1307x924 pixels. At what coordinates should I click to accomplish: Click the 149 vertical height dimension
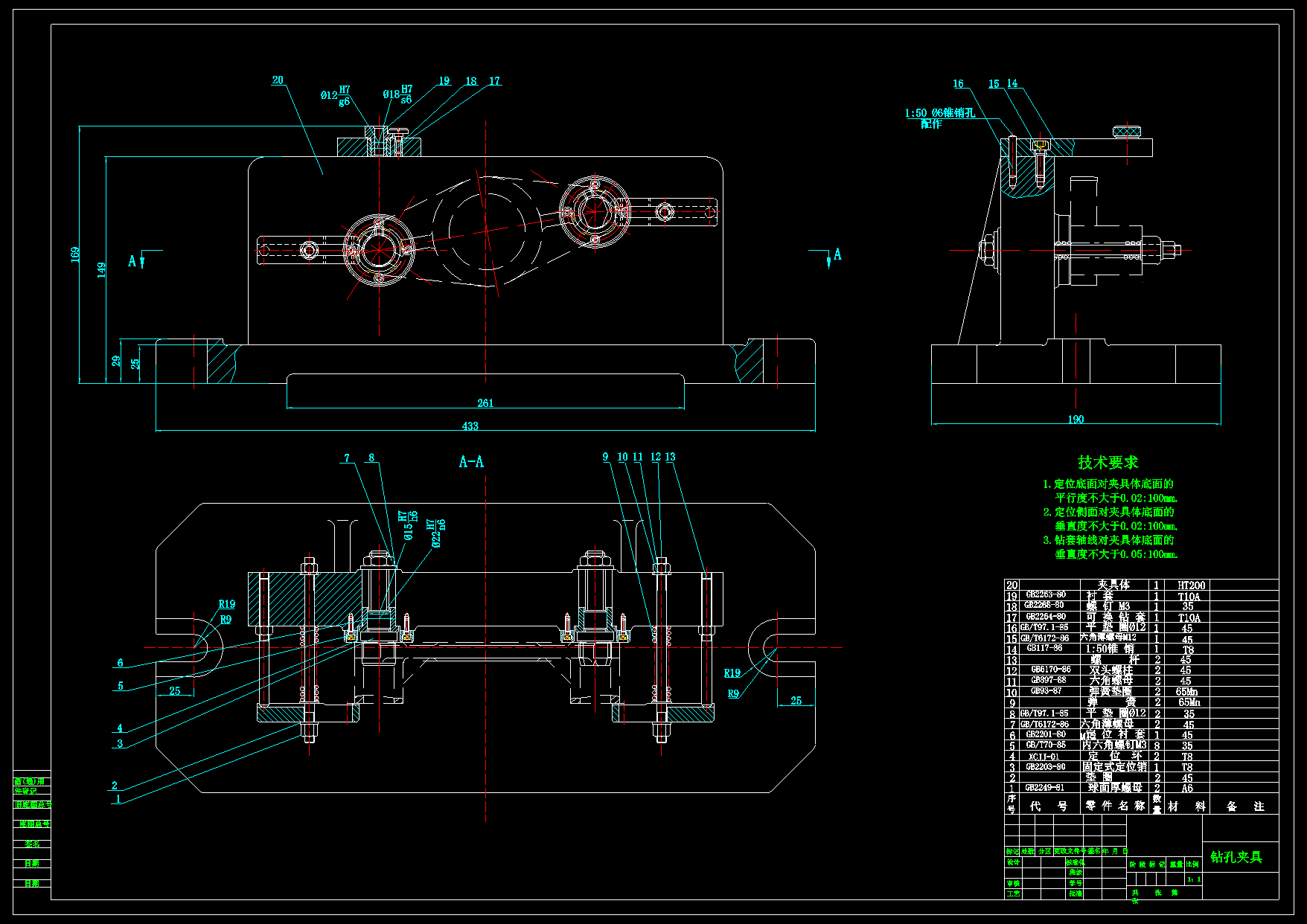point(102,270)
